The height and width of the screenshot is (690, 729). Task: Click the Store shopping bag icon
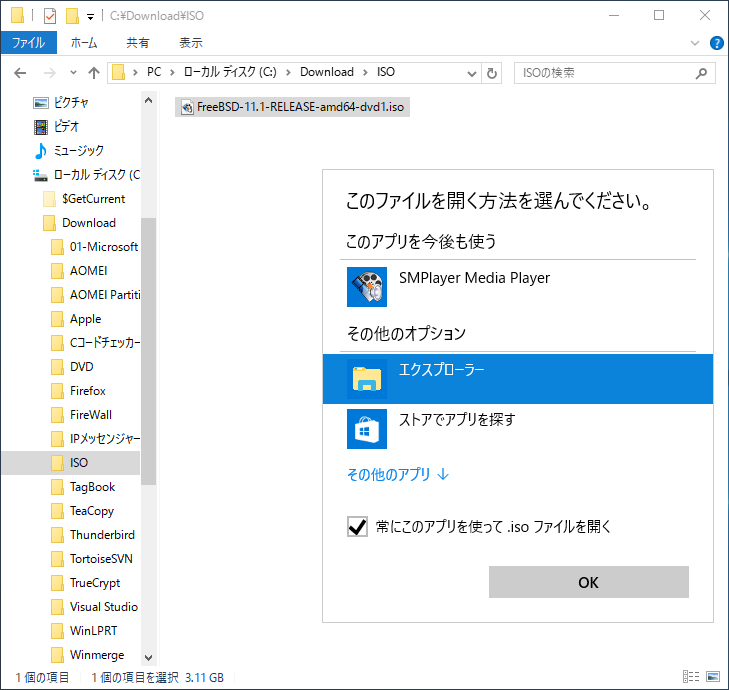pos(366,429)
